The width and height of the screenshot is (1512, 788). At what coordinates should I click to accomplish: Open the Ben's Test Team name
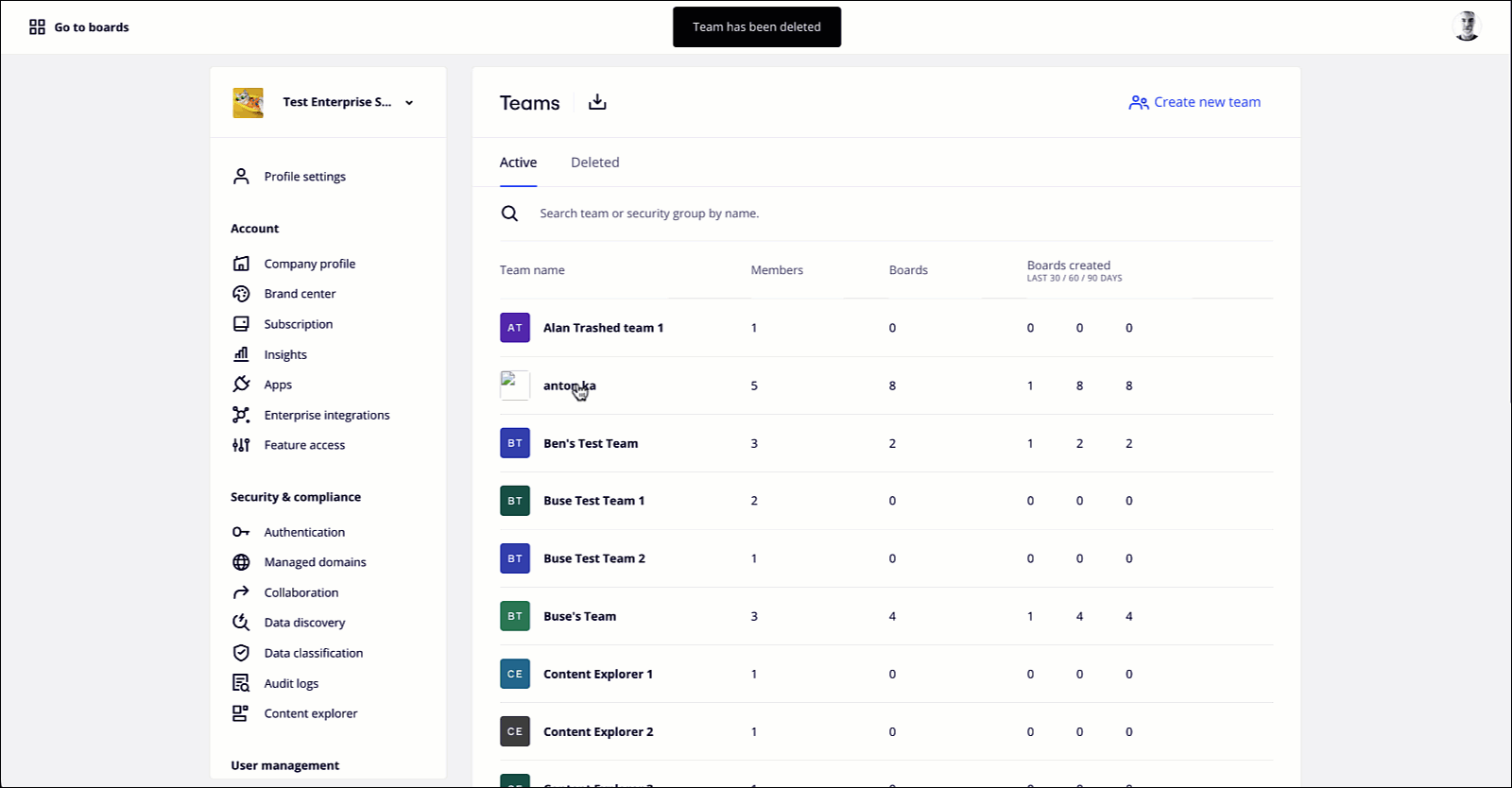591,443
